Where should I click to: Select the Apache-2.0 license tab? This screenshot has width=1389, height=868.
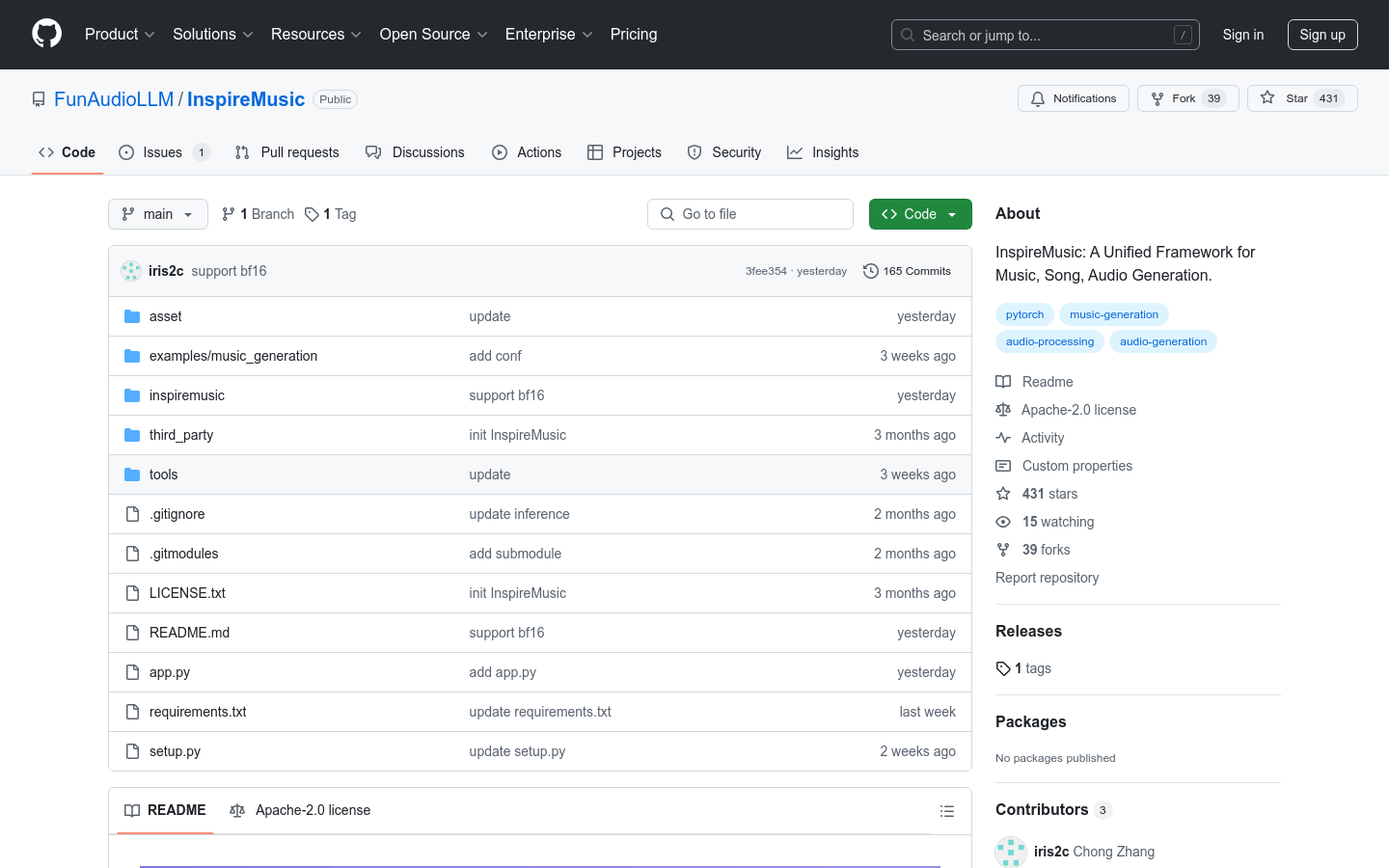click(300, 810)
